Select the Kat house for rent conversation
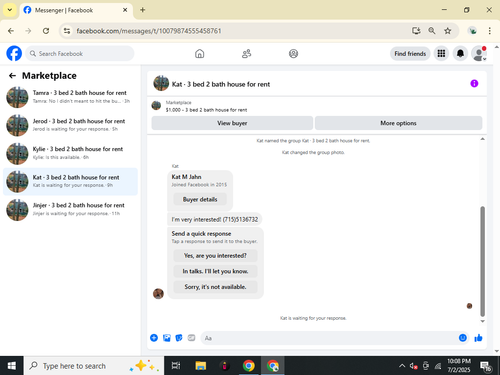The height and width of the screenshot is (375, 500). click(70, 181)
